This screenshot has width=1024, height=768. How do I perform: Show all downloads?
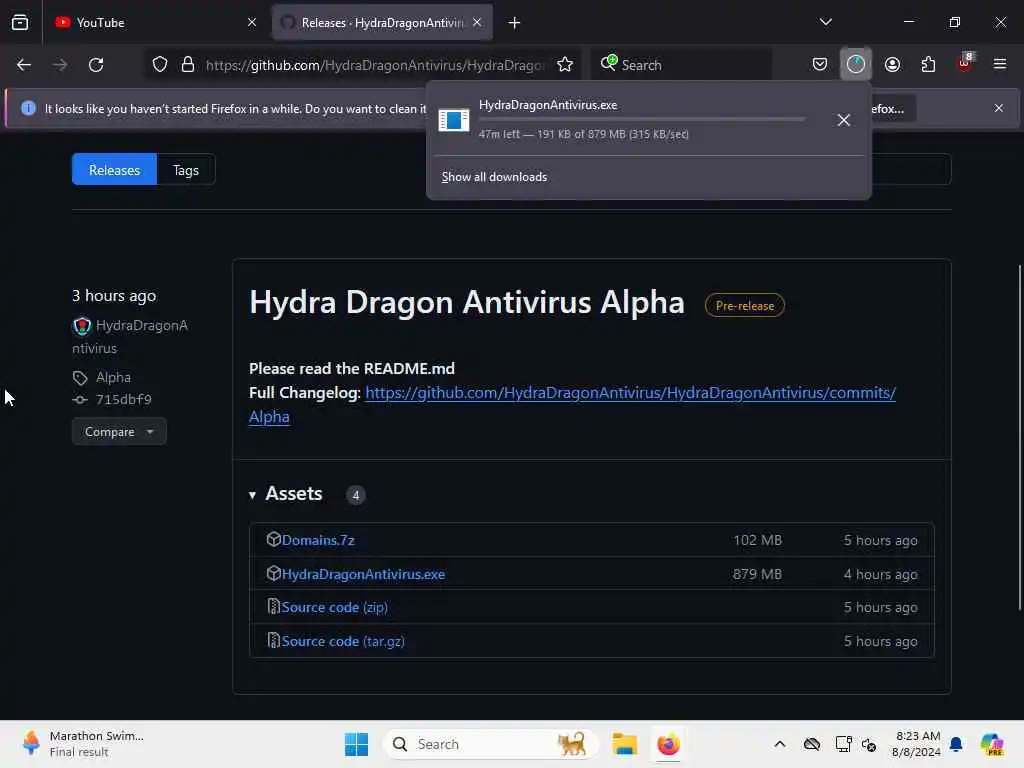tap(494, 177)
